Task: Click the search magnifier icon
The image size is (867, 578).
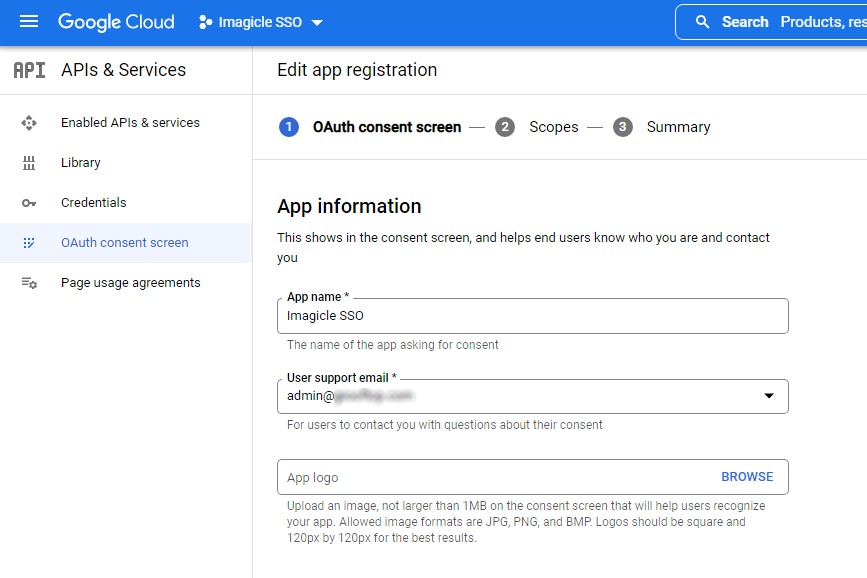Action: pos(703,22)
